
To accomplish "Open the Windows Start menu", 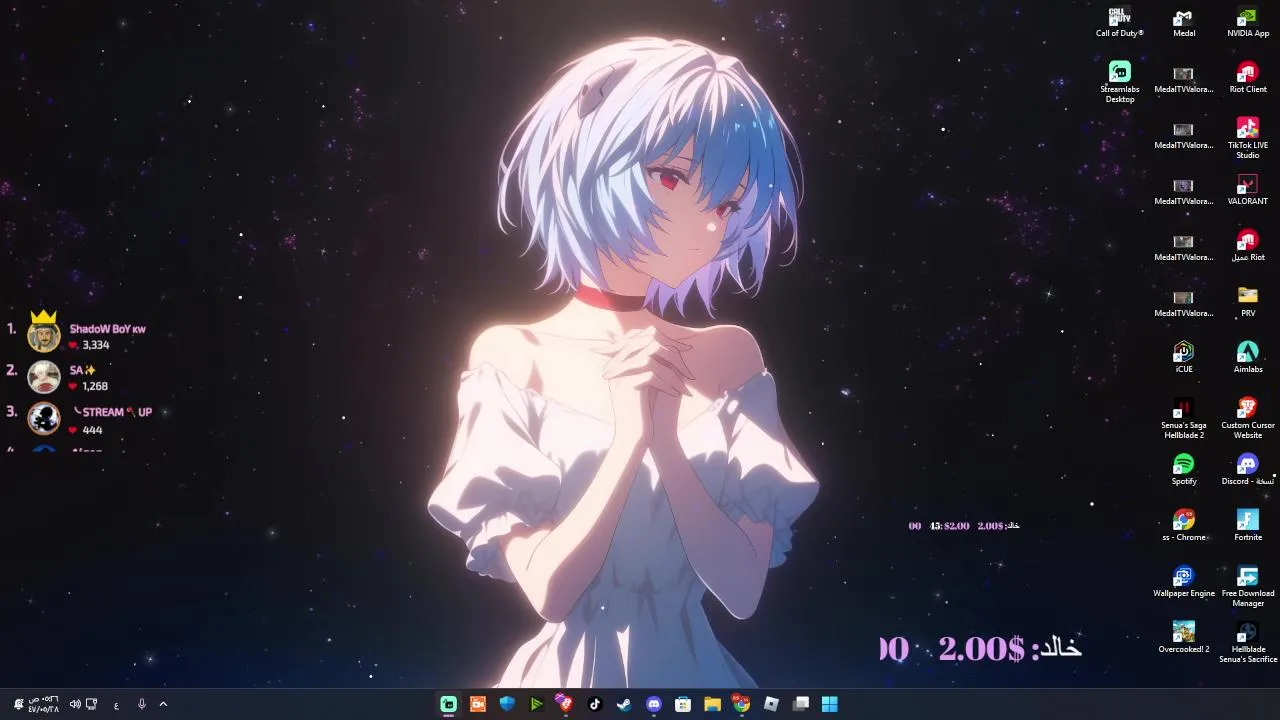I will (830, 704).
